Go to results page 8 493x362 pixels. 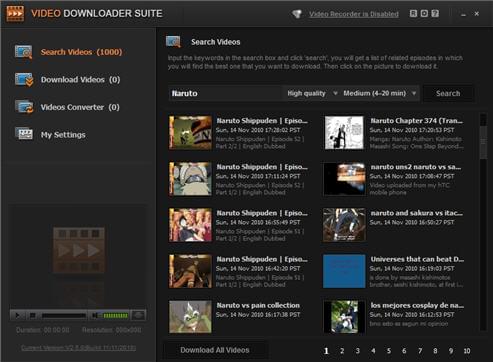(435, 351)
